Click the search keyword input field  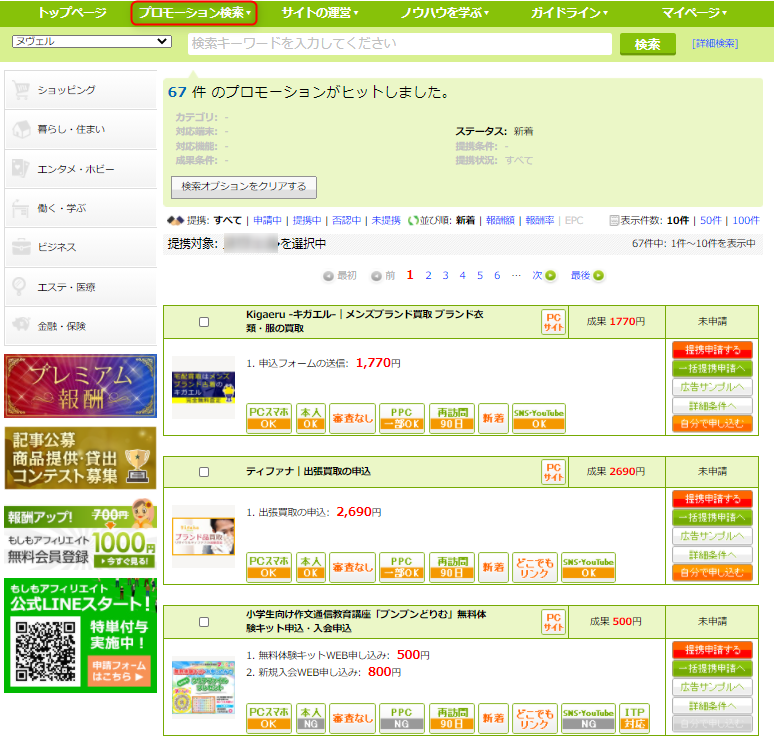400,44
